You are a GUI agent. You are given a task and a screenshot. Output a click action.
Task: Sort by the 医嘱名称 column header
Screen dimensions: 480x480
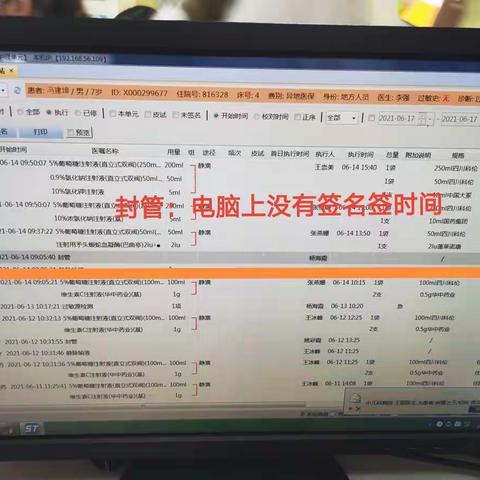pos(105,151)
